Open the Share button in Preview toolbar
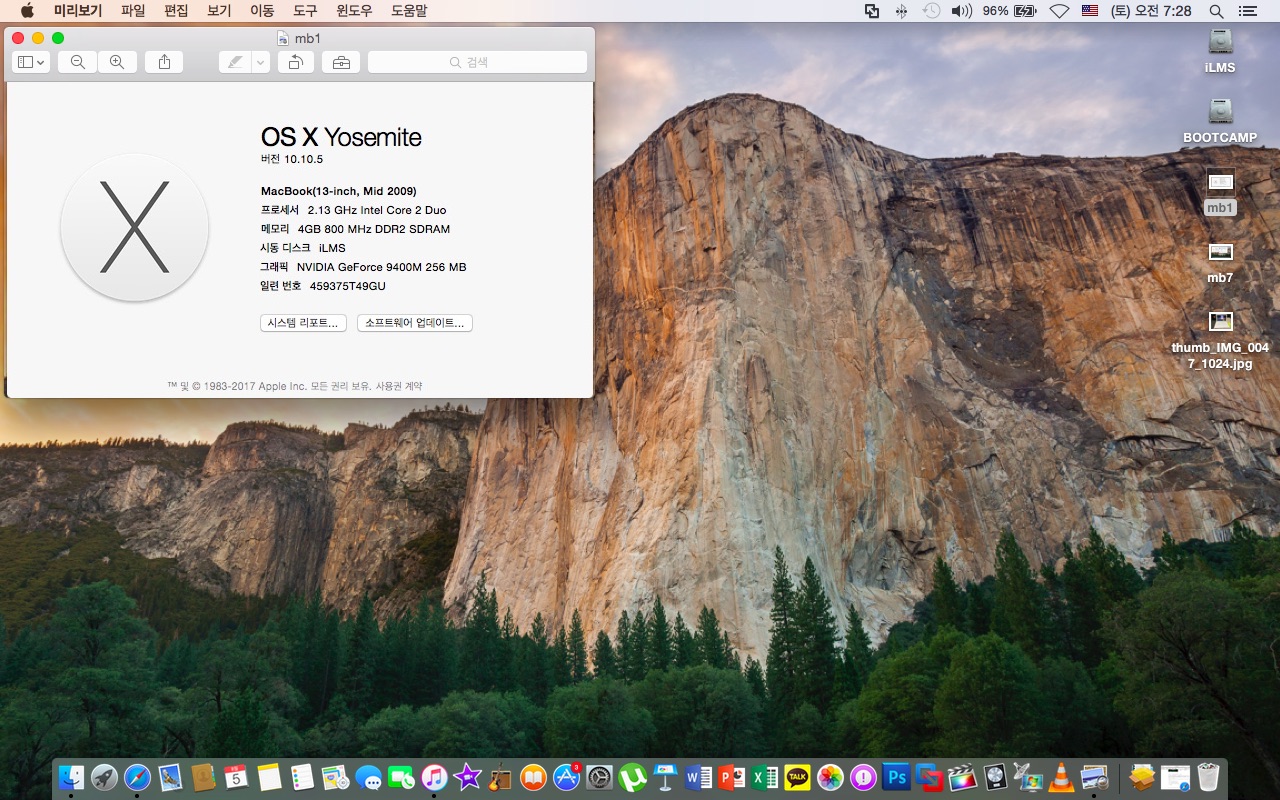1280x800 pixels. click(x=164, y=62)
